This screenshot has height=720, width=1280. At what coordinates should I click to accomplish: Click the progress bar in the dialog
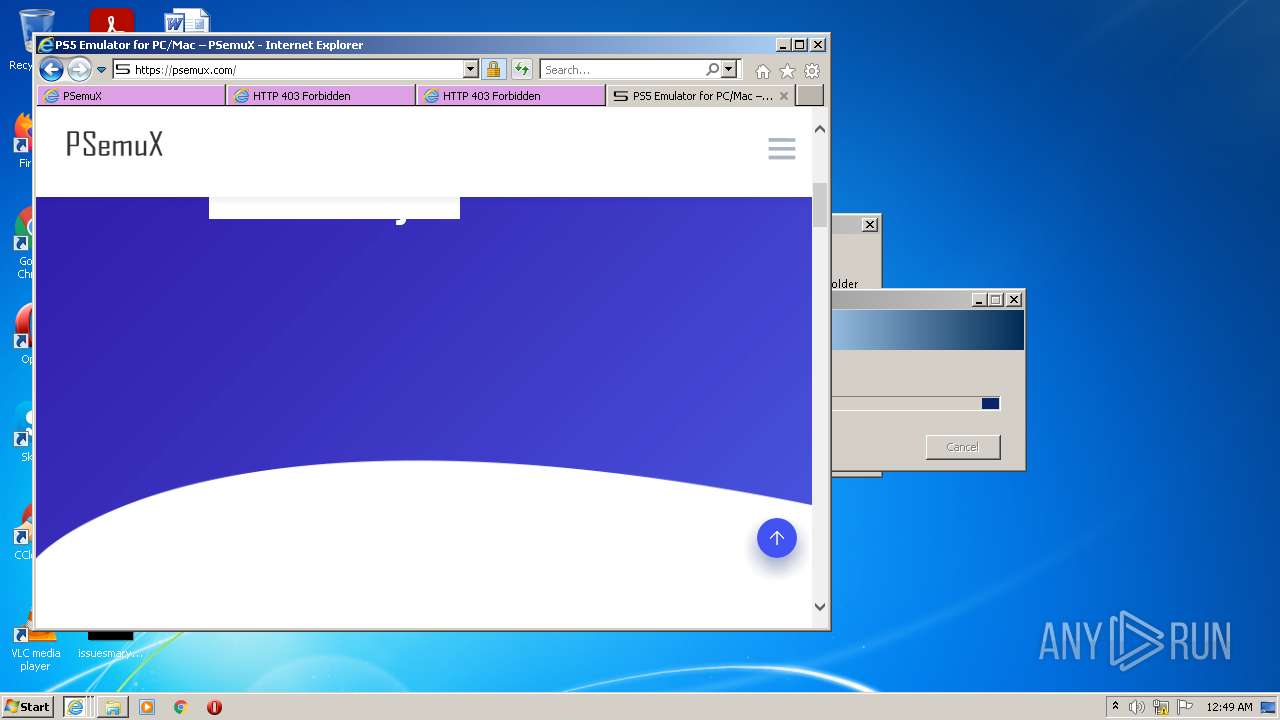point(915,403)
